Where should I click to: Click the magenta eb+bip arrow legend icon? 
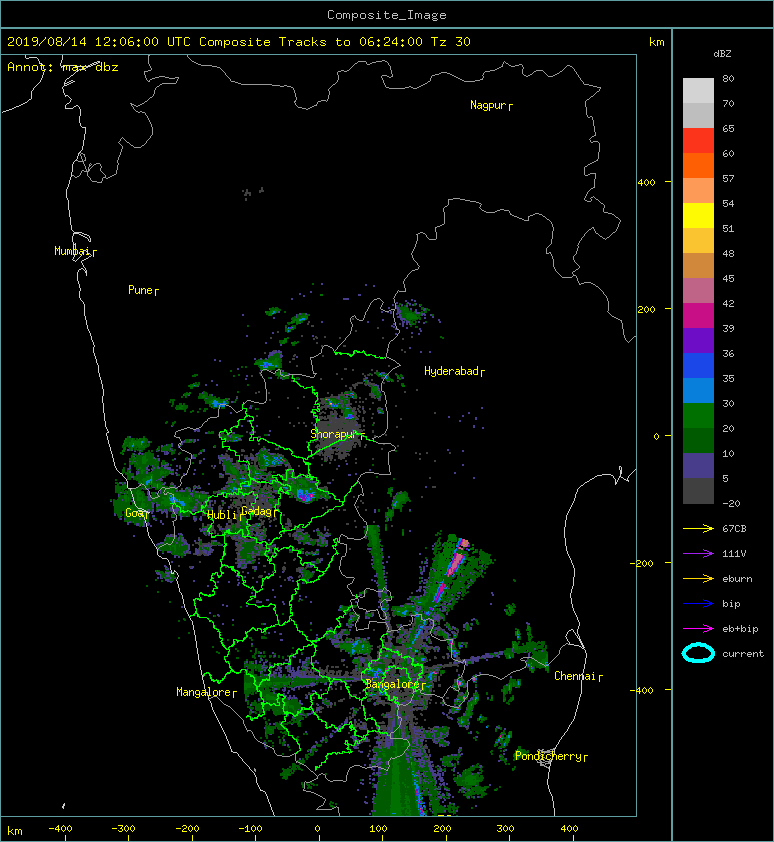[x=698, y=629]
